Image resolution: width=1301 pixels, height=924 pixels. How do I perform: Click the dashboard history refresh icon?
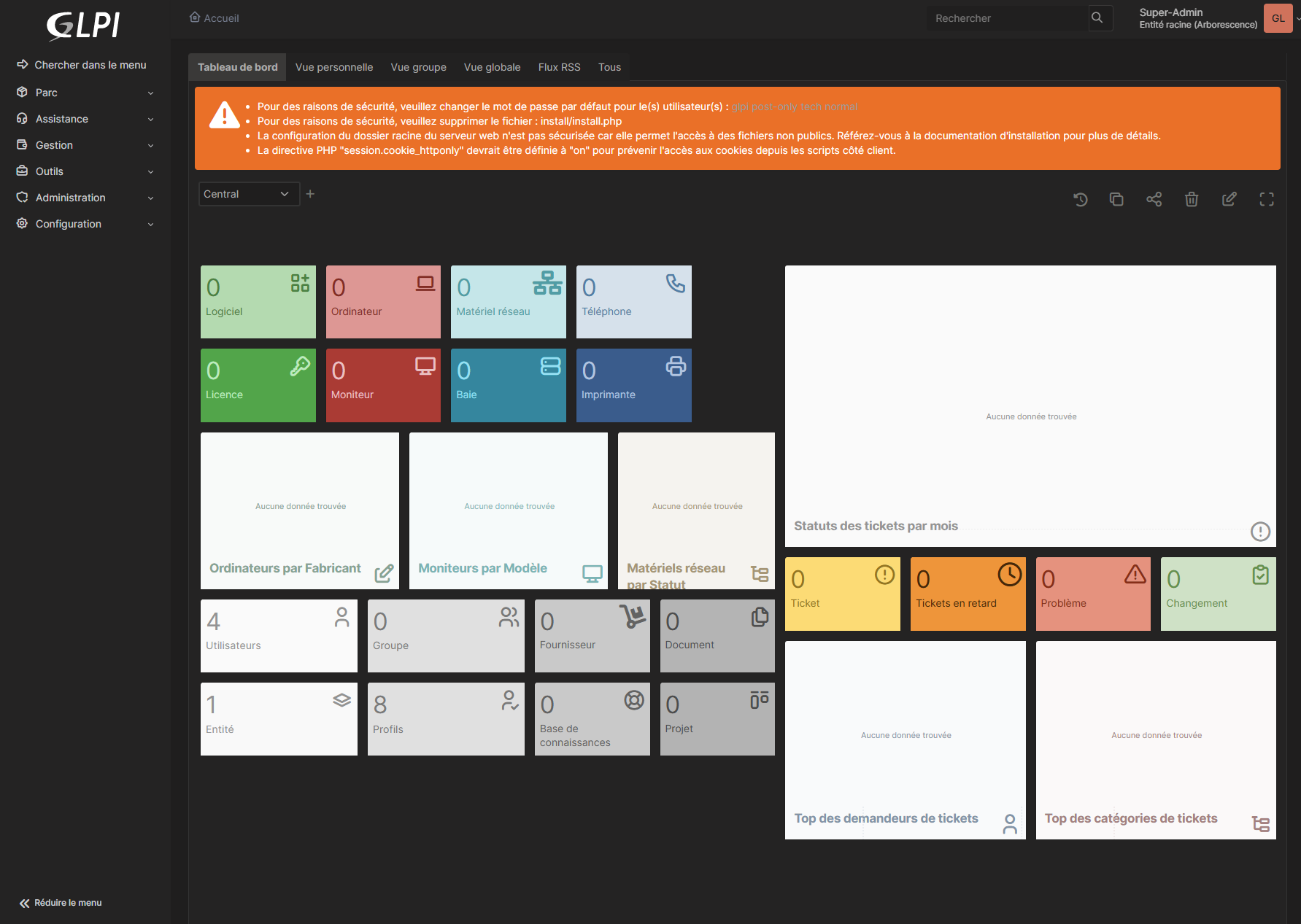tap(1080, 199)
